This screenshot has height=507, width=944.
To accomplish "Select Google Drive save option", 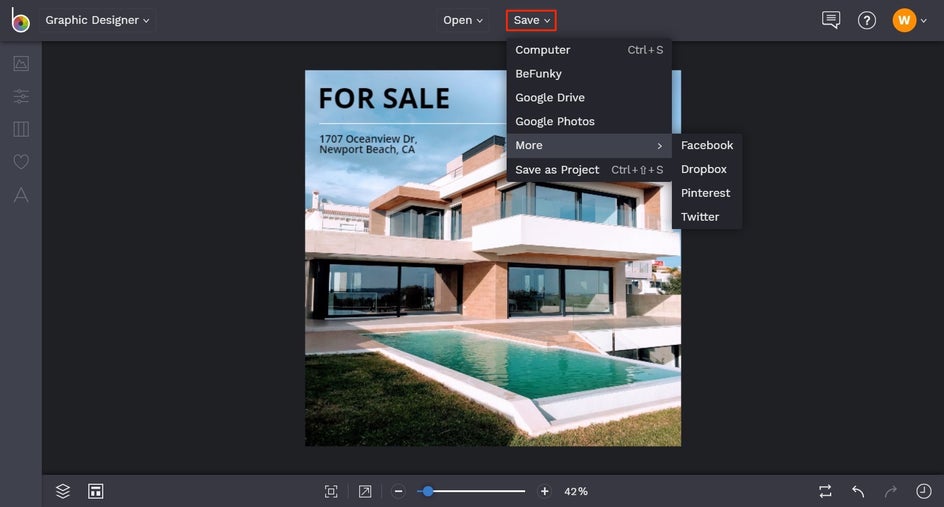I will (589, 98).
